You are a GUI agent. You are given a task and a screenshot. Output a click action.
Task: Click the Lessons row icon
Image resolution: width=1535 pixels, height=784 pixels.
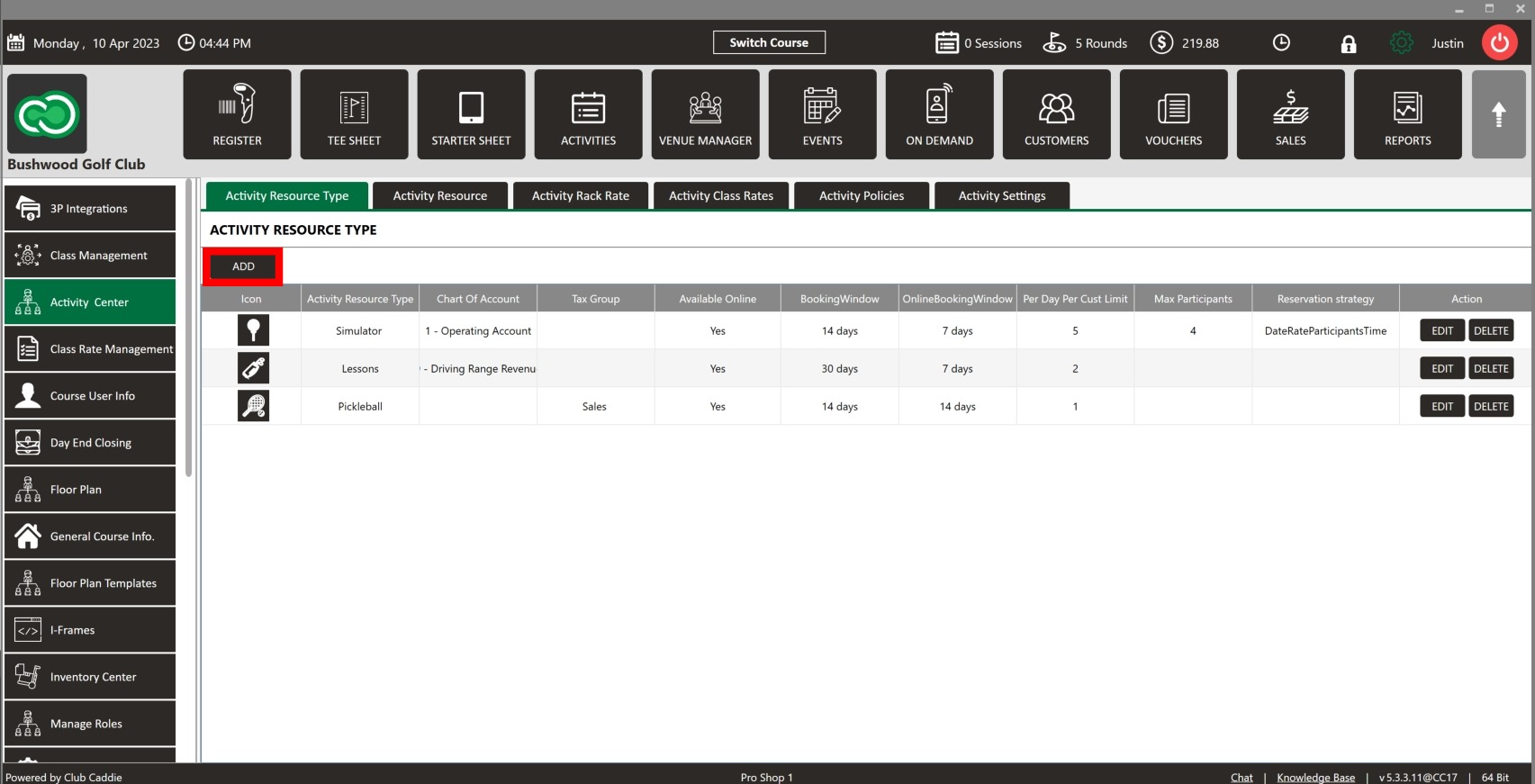(x=253, y=368)
